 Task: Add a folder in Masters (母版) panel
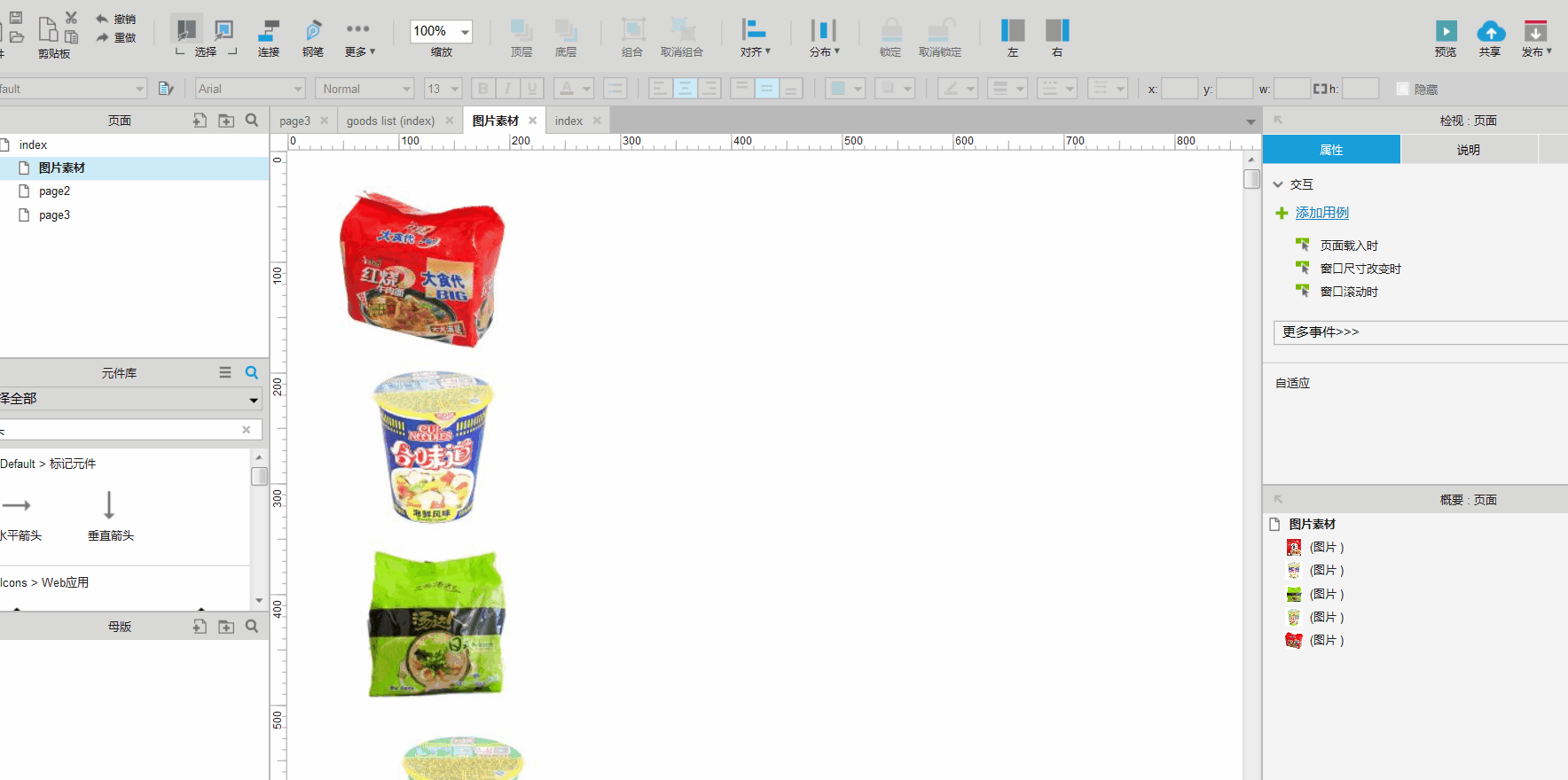click(x=226, y=627)
